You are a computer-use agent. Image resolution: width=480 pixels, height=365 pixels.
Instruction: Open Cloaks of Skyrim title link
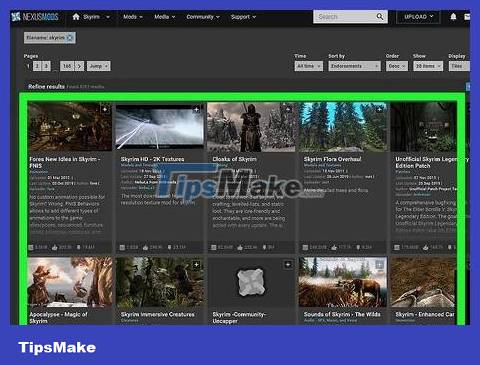click(235, 159)
